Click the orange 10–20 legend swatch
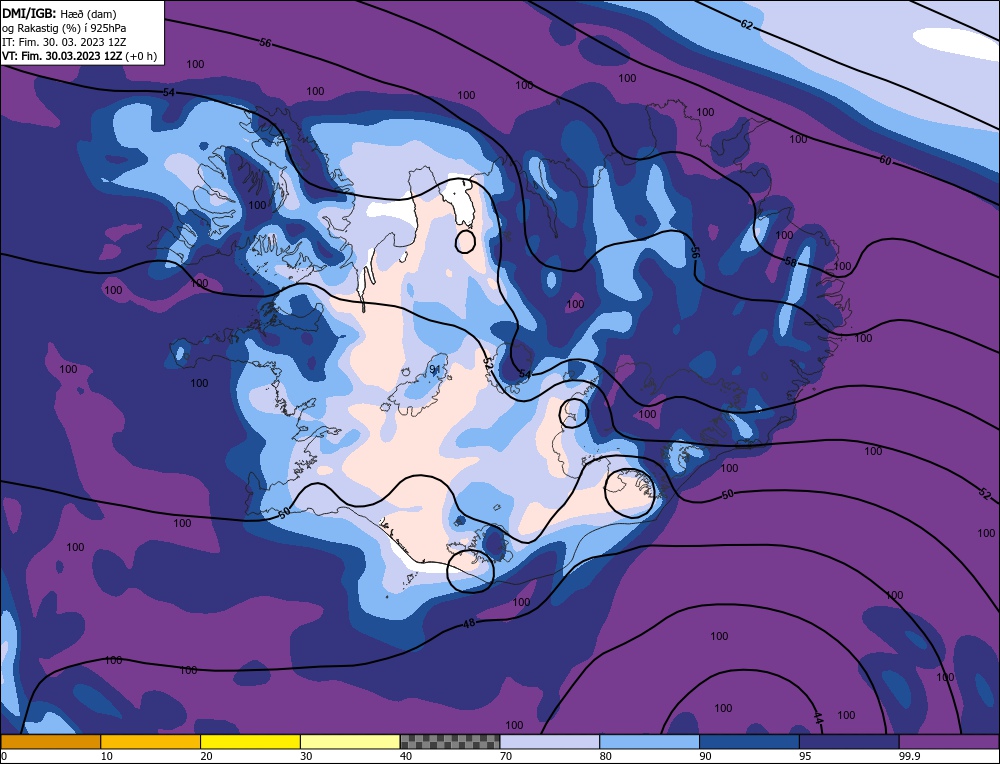This screenshot has width=1000, height=764. click(x=151, y=742)
